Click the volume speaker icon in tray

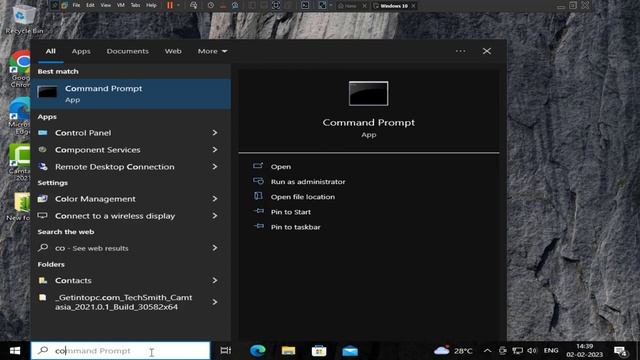pos(532,351)
